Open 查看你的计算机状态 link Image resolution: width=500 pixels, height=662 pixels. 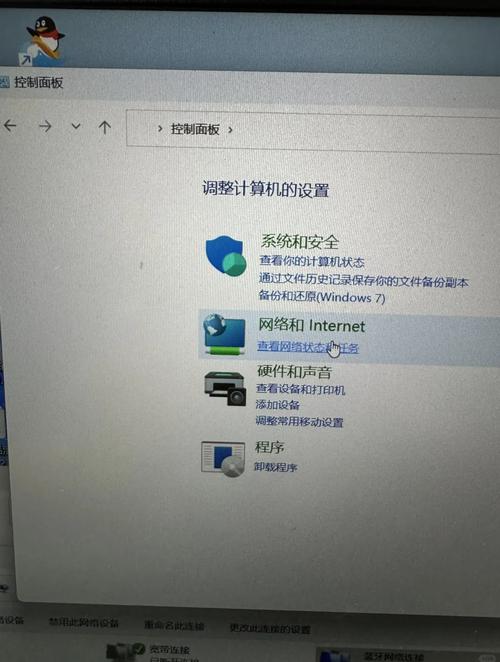(312, 261)
